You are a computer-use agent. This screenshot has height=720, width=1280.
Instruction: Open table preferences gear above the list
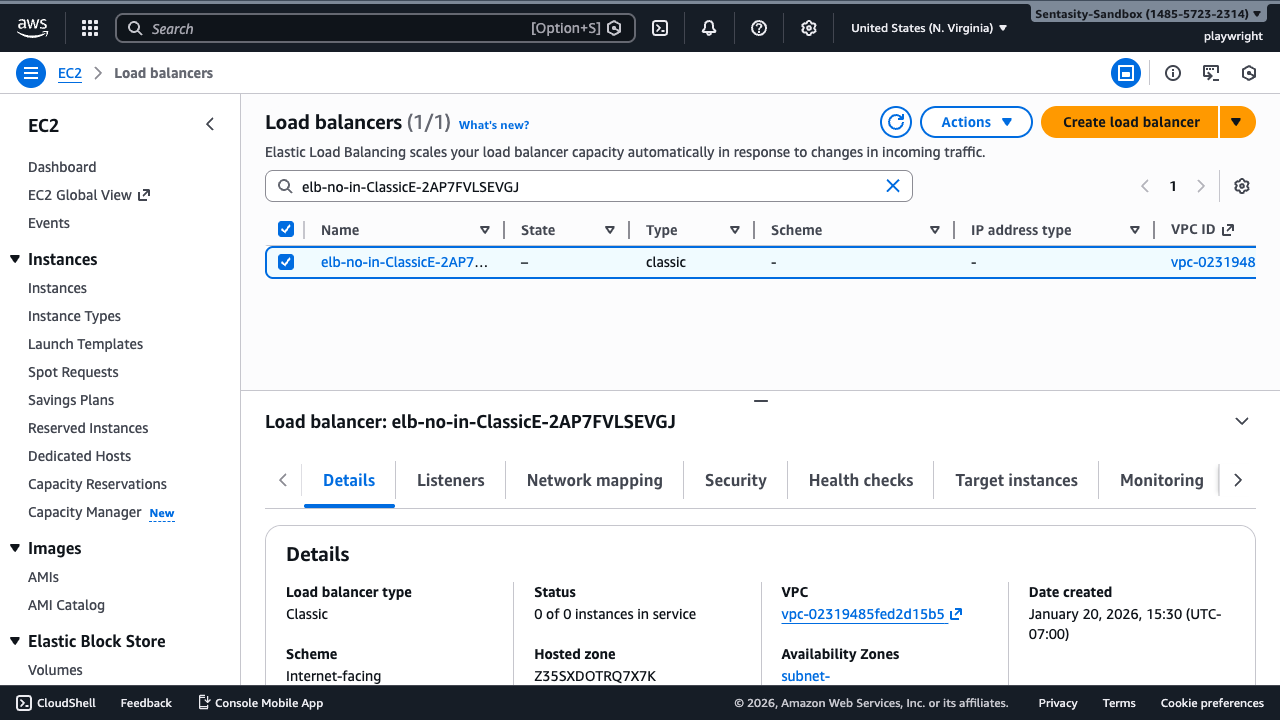tap(1241, 186)
